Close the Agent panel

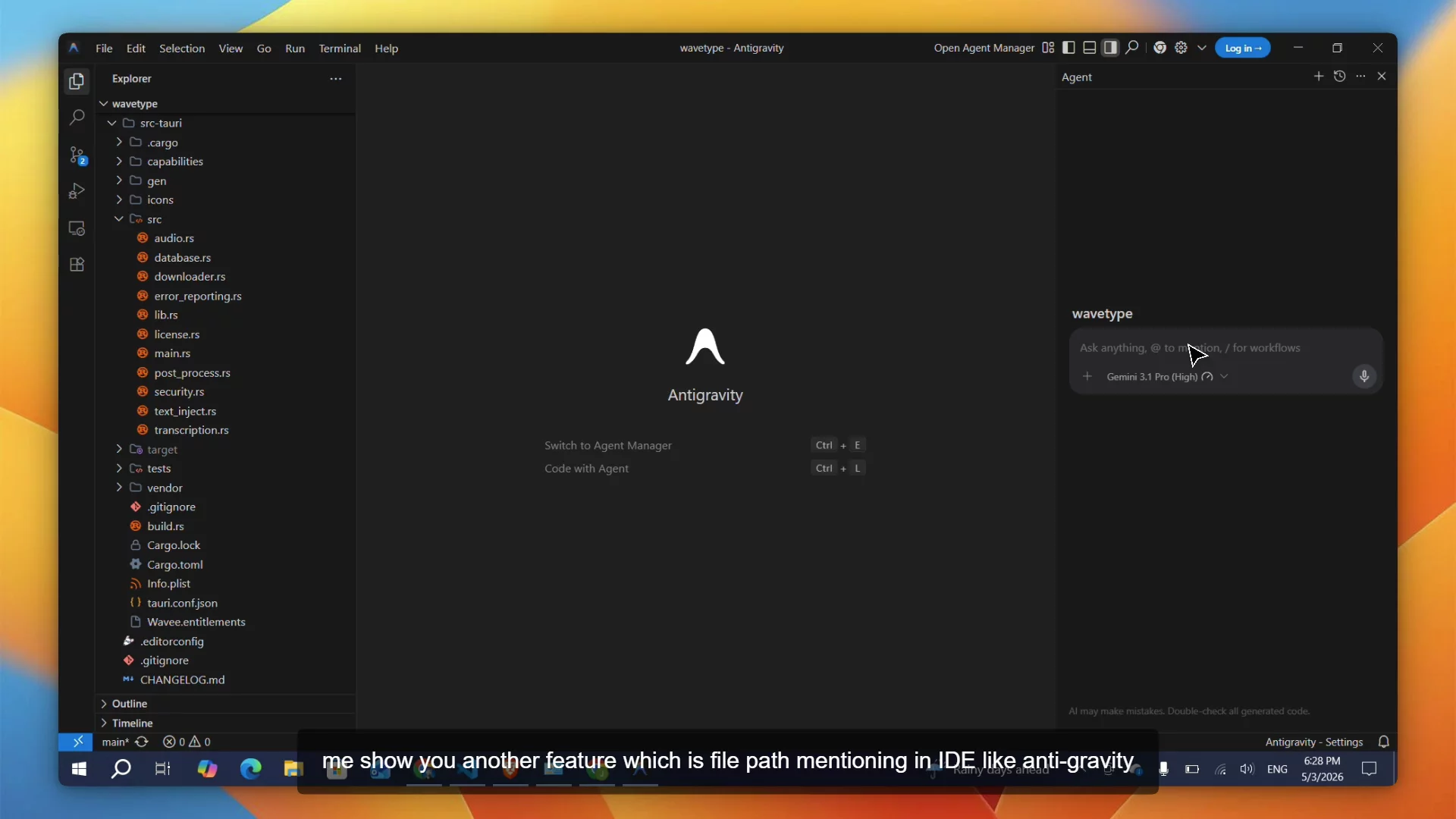point(1382,77)
